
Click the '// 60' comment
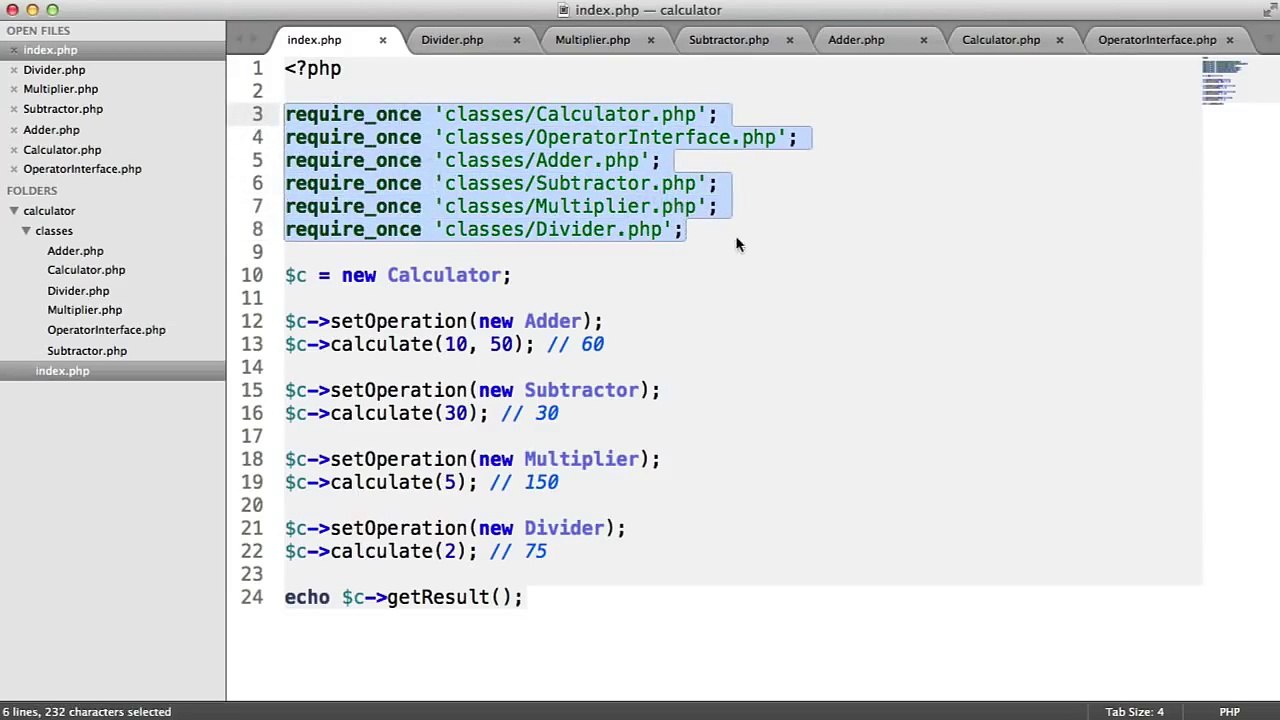[575, 344]
